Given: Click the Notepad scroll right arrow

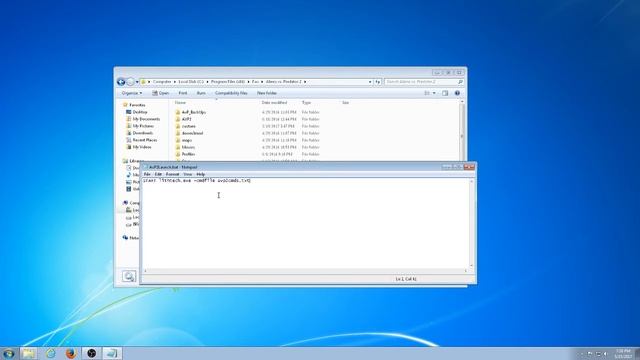Looking at the screenshot, I should [465, 271].
